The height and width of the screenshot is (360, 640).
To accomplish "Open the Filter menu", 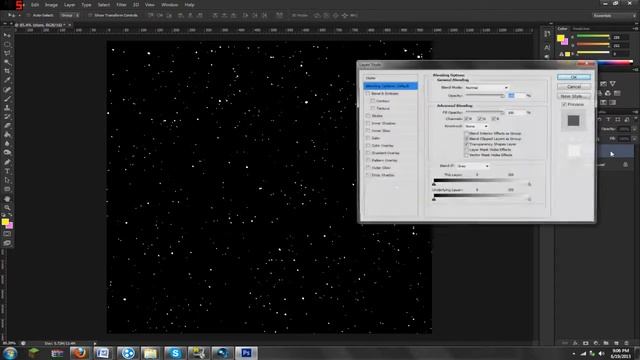I will point(121,5).
